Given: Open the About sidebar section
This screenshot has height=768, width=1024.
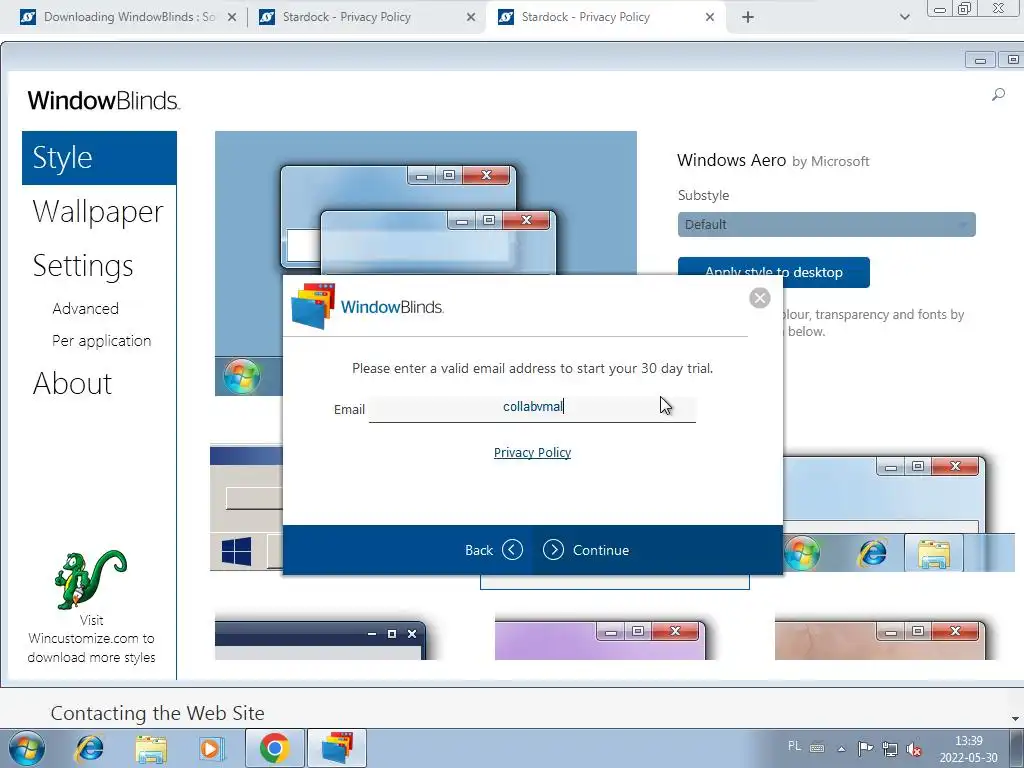Looking at the screenshot, I should [72, 383].
